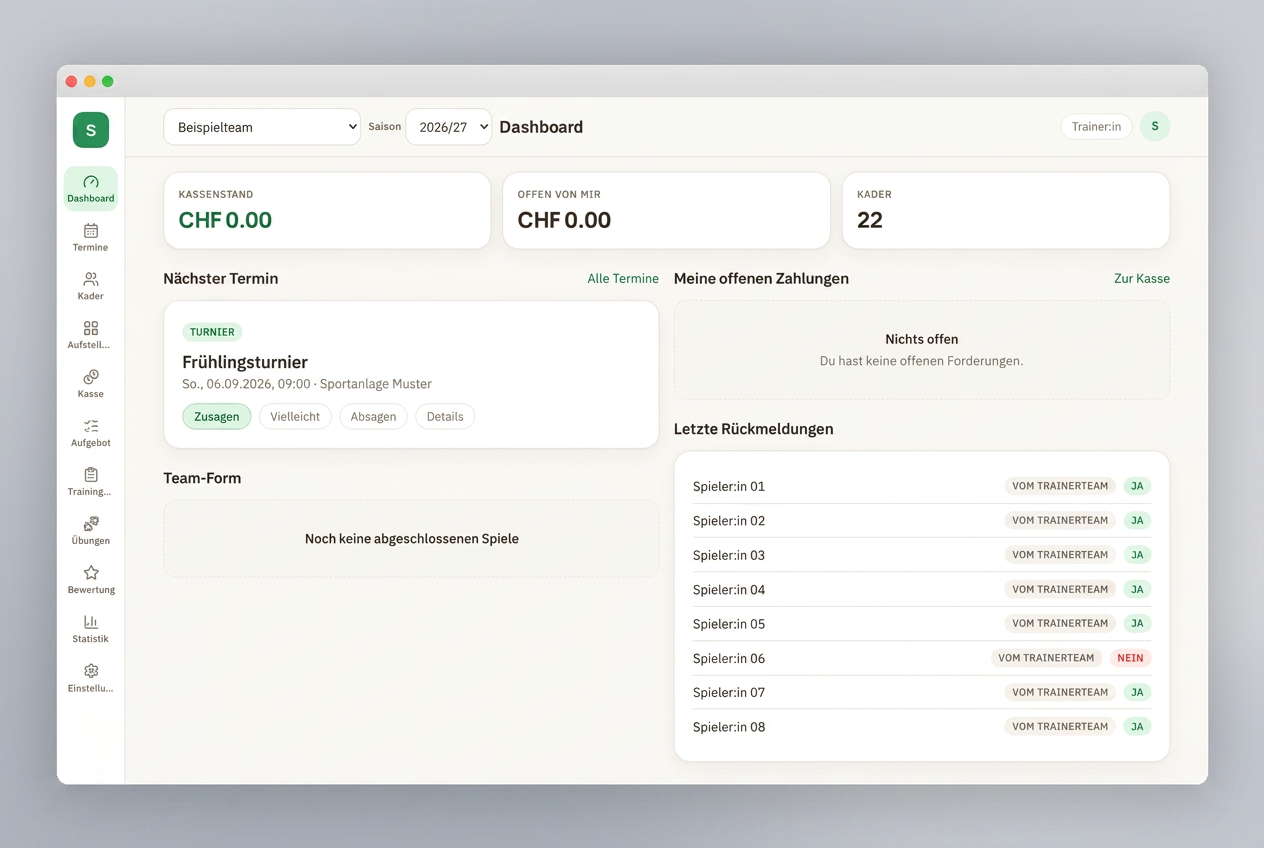Open the Kader people icon
Viewport: 1264px width, 848px height.
(x=91, y=280)
